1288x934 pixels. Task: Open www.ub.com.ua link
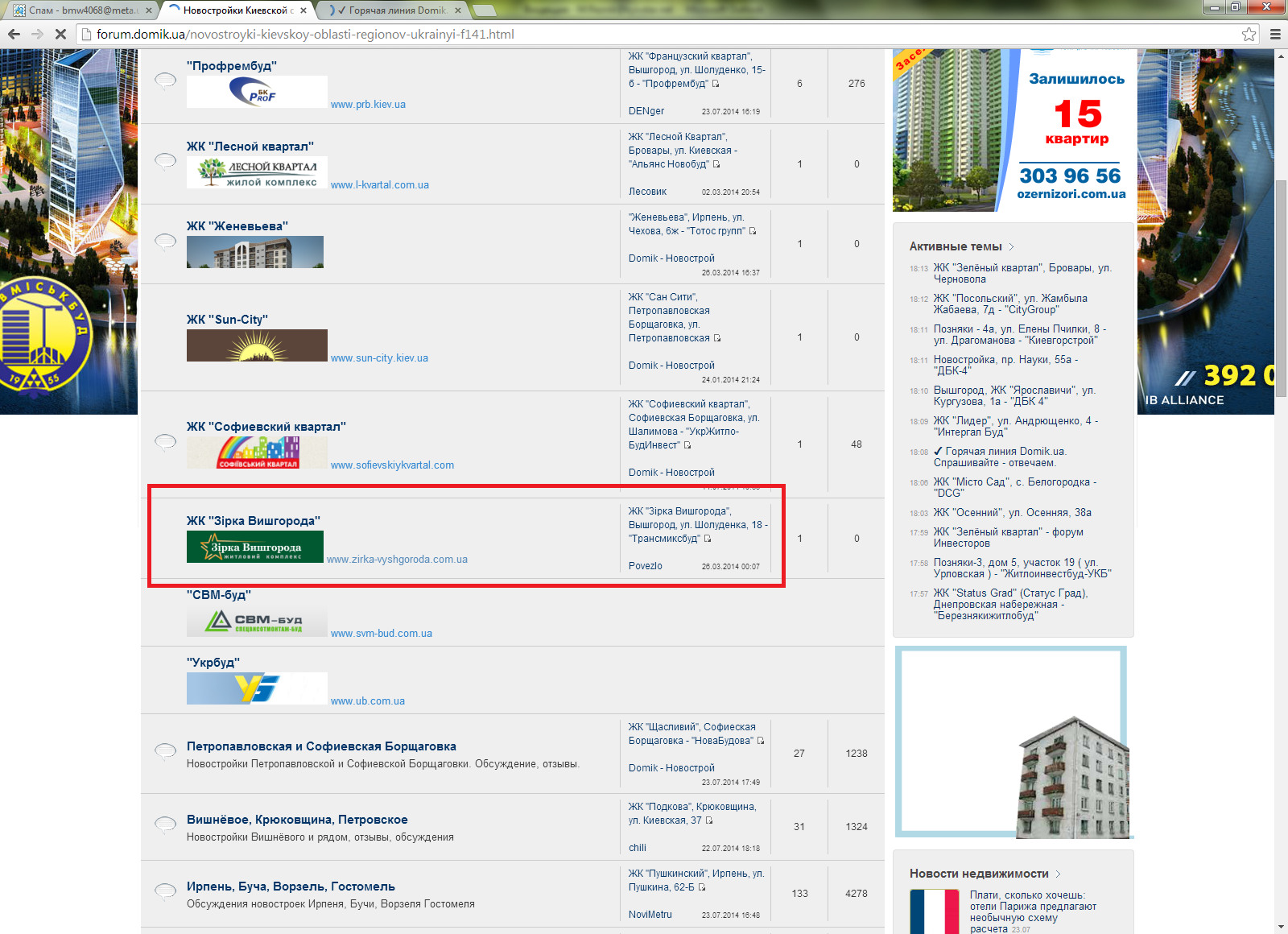tap(368, 701)
